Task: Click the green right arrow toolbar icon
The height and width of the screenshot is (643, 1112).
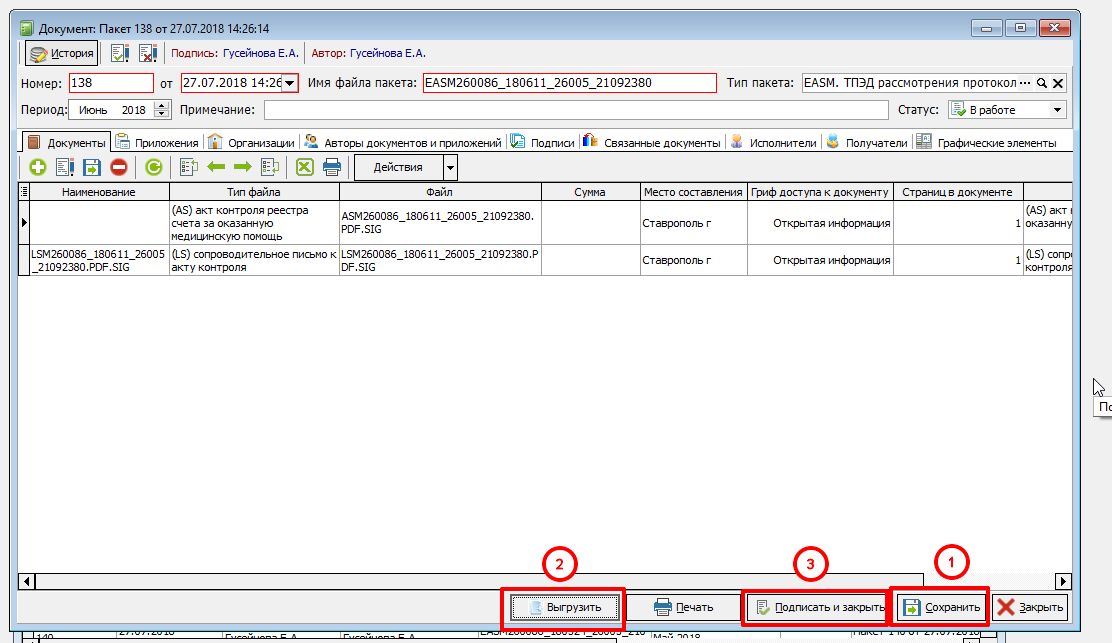Action: (242, 167)
